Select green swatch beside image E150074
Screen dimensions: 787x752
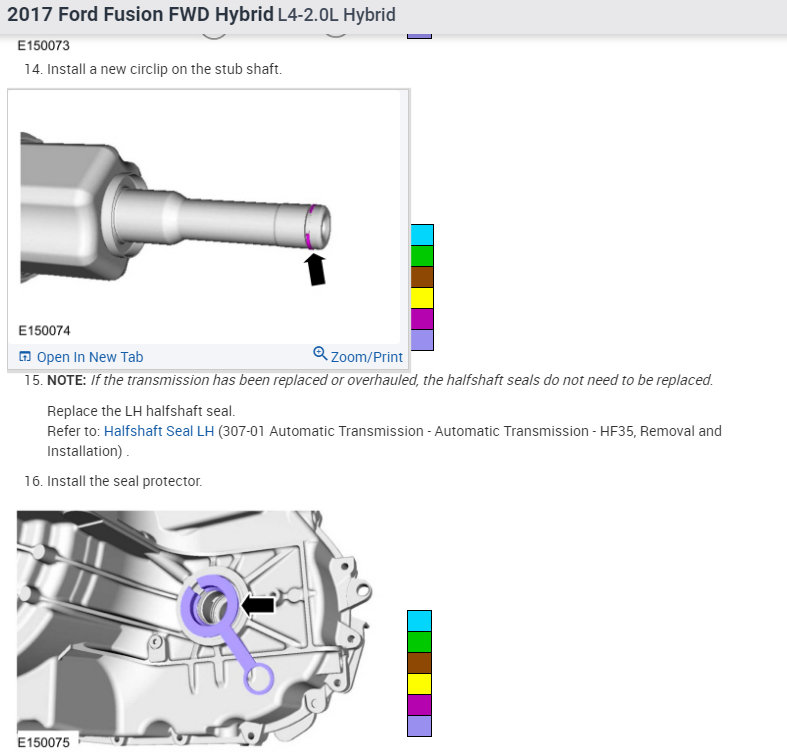[422, 256]
